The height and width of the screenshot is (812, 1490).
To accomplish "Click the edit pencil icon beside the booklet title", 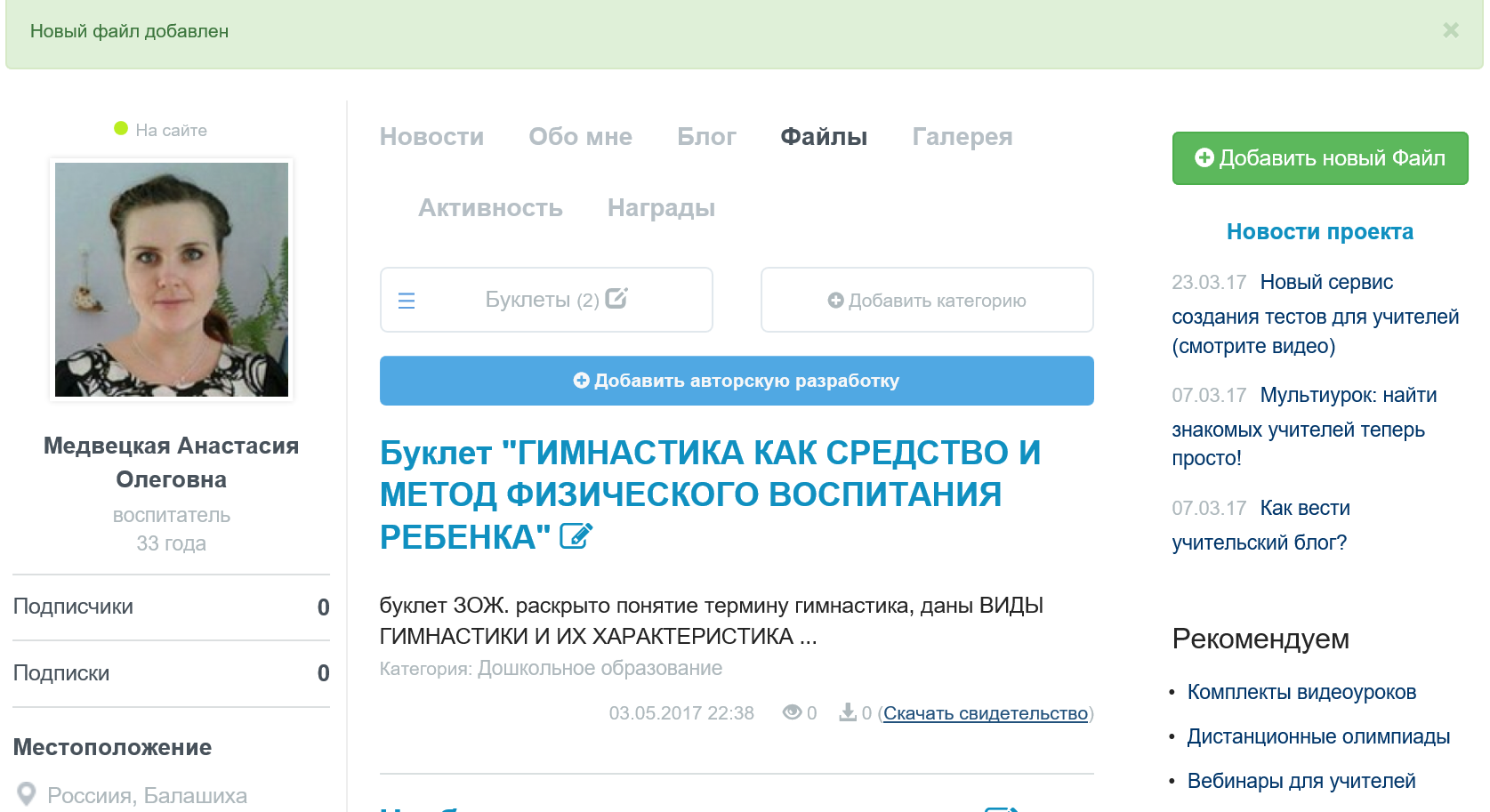I will (576, 536).
